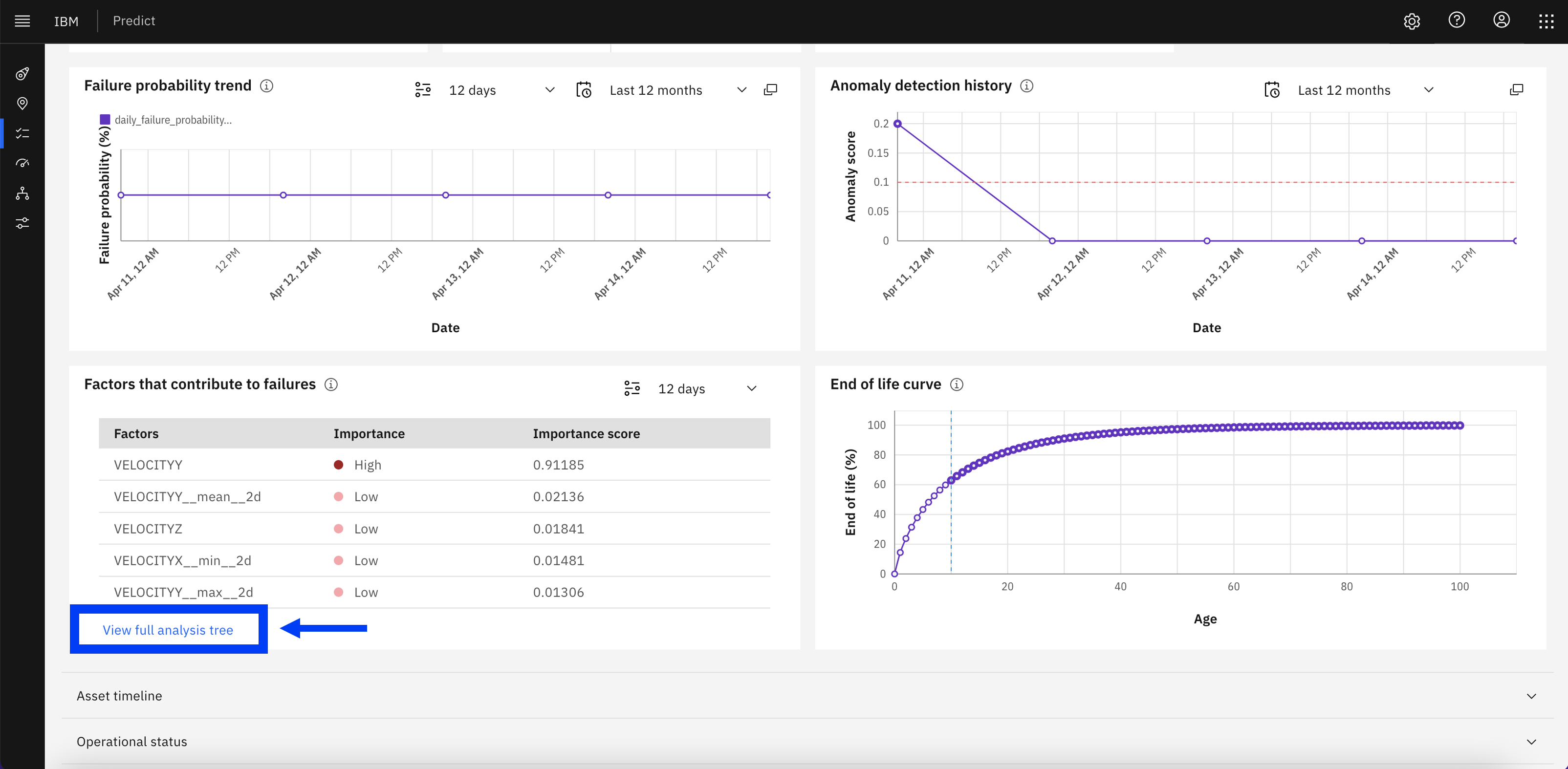Image resolution: width=1568 pixels, height=769 pixels.
Task: Click the anomaly data point at 0.2
Action: tap(897, 124)
